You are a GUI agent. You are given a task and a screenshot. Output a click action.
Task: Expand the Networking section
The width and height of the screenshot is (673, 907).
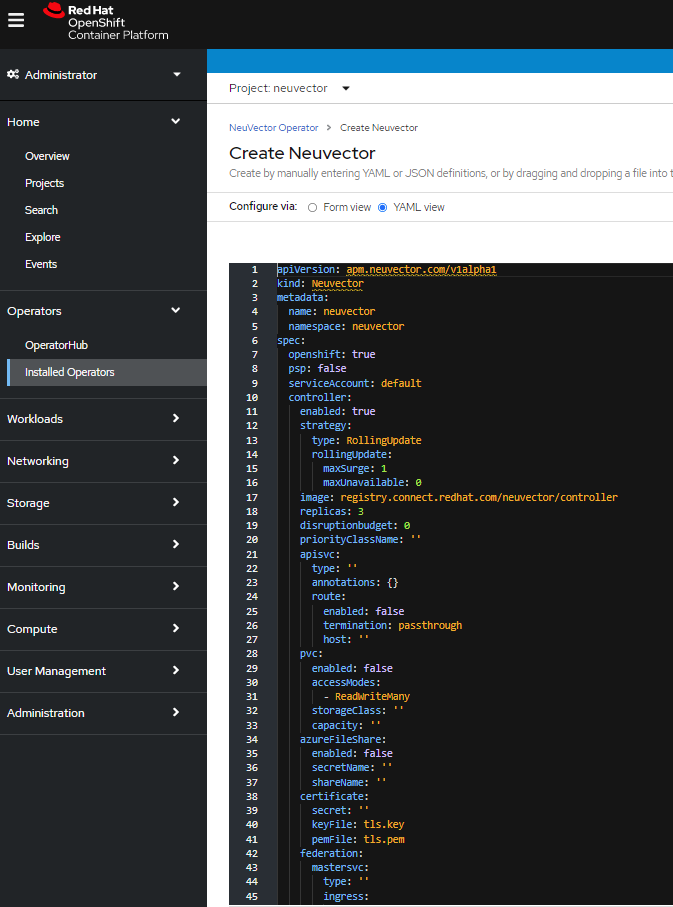tap(176, 461)
